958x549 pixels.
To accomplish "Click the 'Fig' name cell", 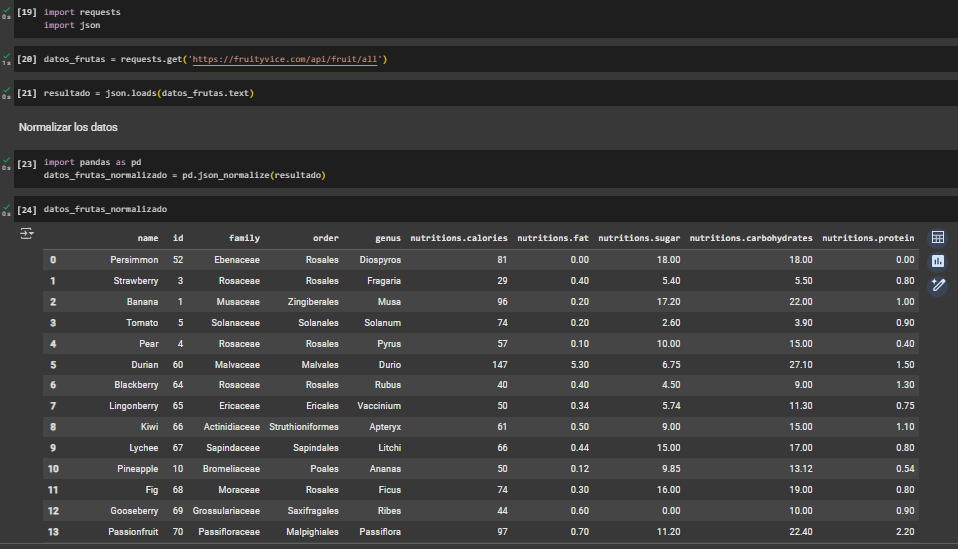I will (152, 490).
